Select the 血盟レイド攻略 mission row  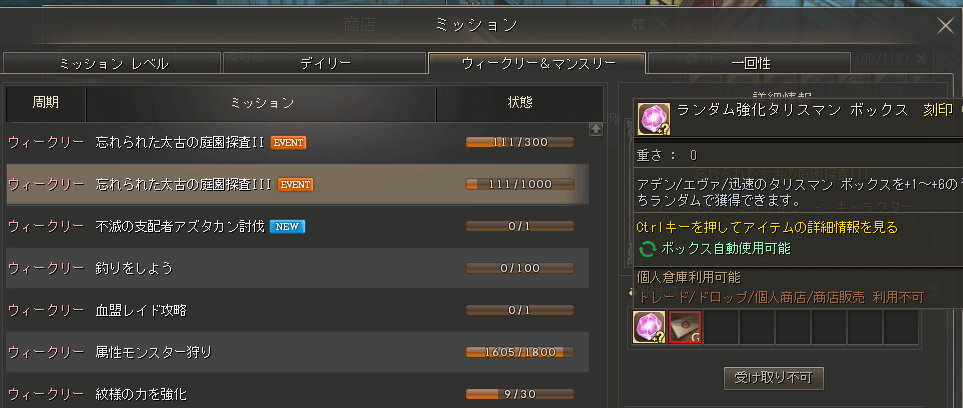(297, 310)
